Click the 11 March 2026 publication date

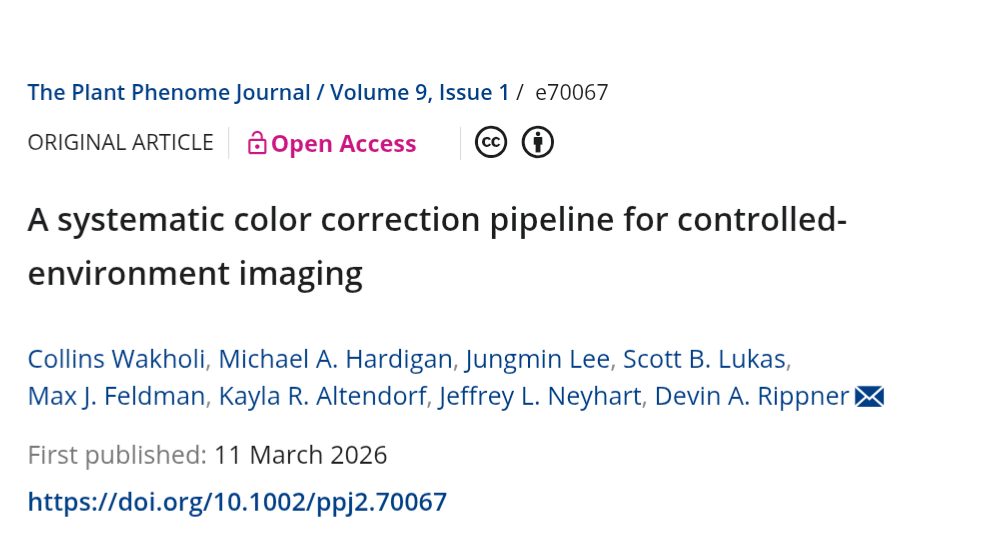click(300, 455)
